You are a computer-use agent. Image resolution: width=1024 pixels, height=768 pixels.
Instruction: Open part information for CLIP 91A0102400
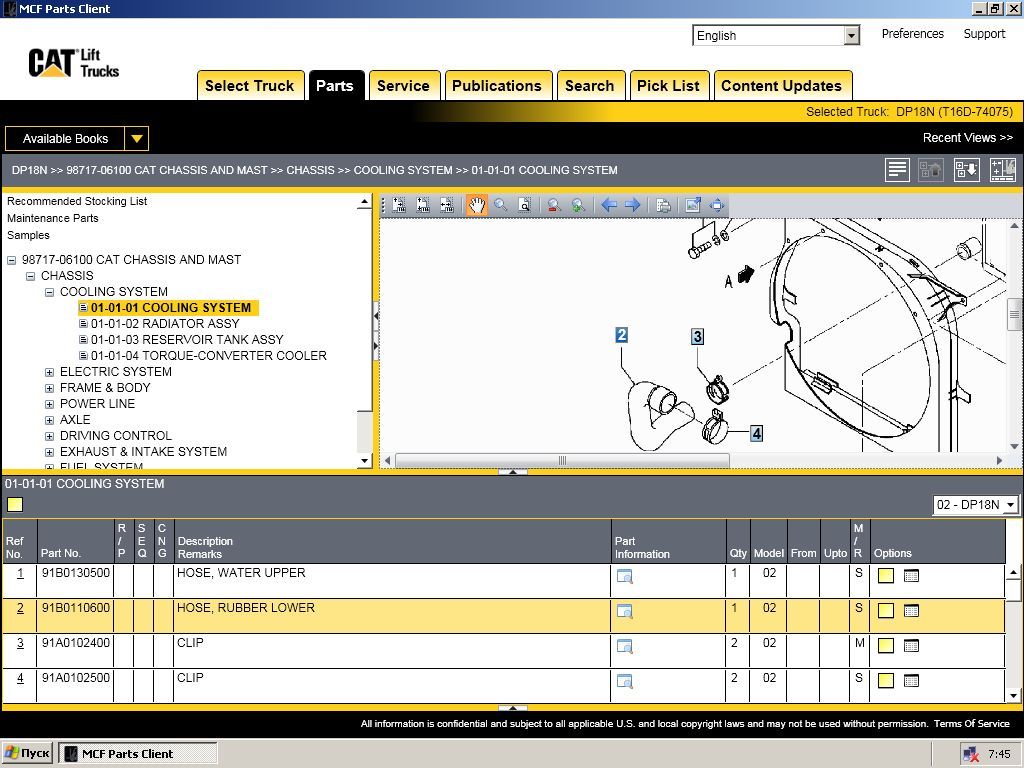pos(624,646)
